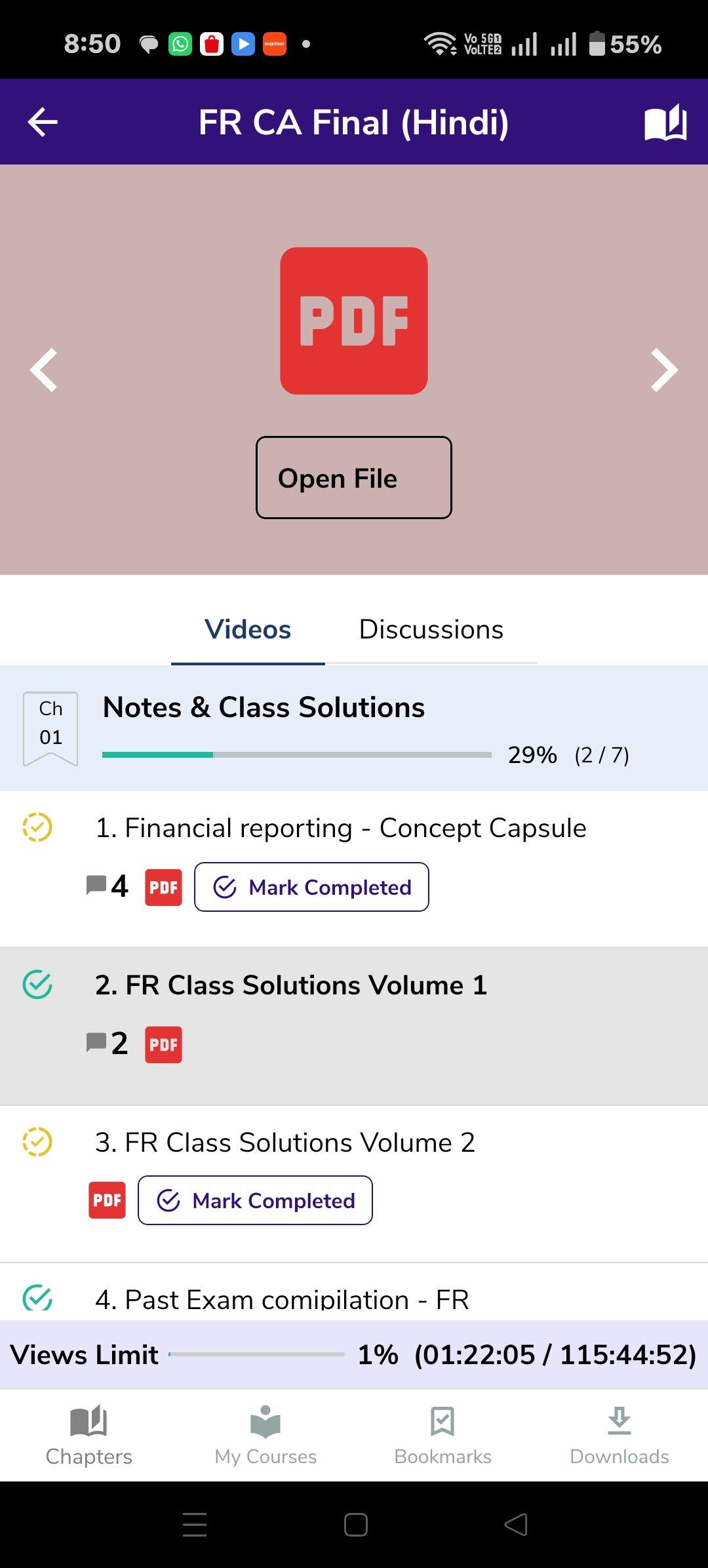708x1568 pixels.
Task: Go to next file with right chevron
Action: pyautogui.click(x=664, y=370)
